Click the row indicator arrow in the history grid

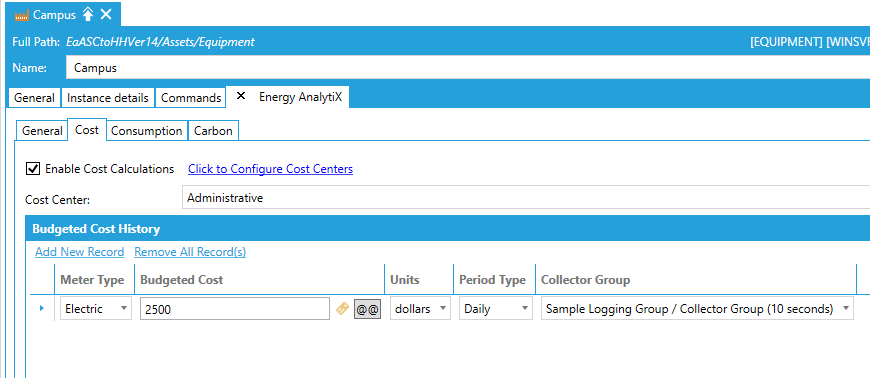pyautogui.click(x=42, y=308)
